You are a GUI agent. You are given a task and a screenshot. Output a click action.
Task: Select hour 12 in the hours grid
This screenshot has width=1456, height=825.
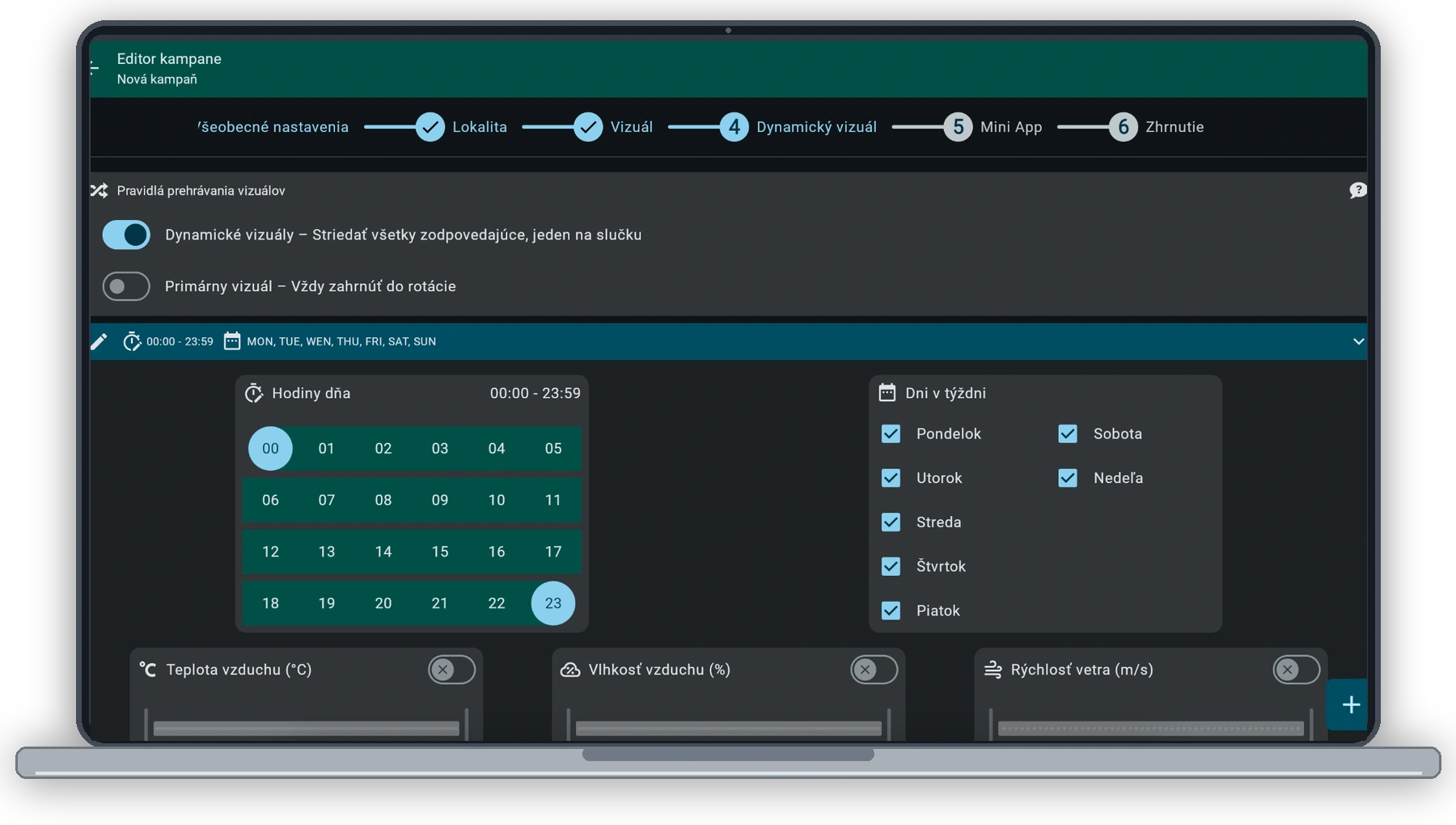tap(270, 552)
